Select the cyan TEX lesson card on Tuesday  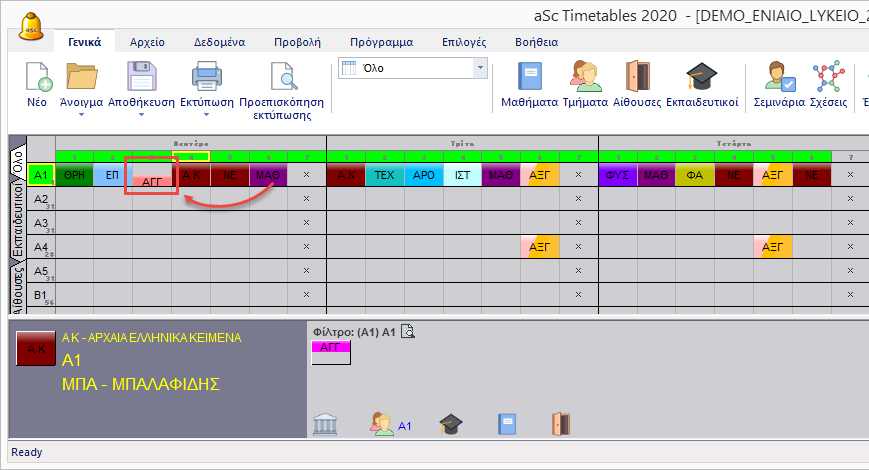pos(384,175)
